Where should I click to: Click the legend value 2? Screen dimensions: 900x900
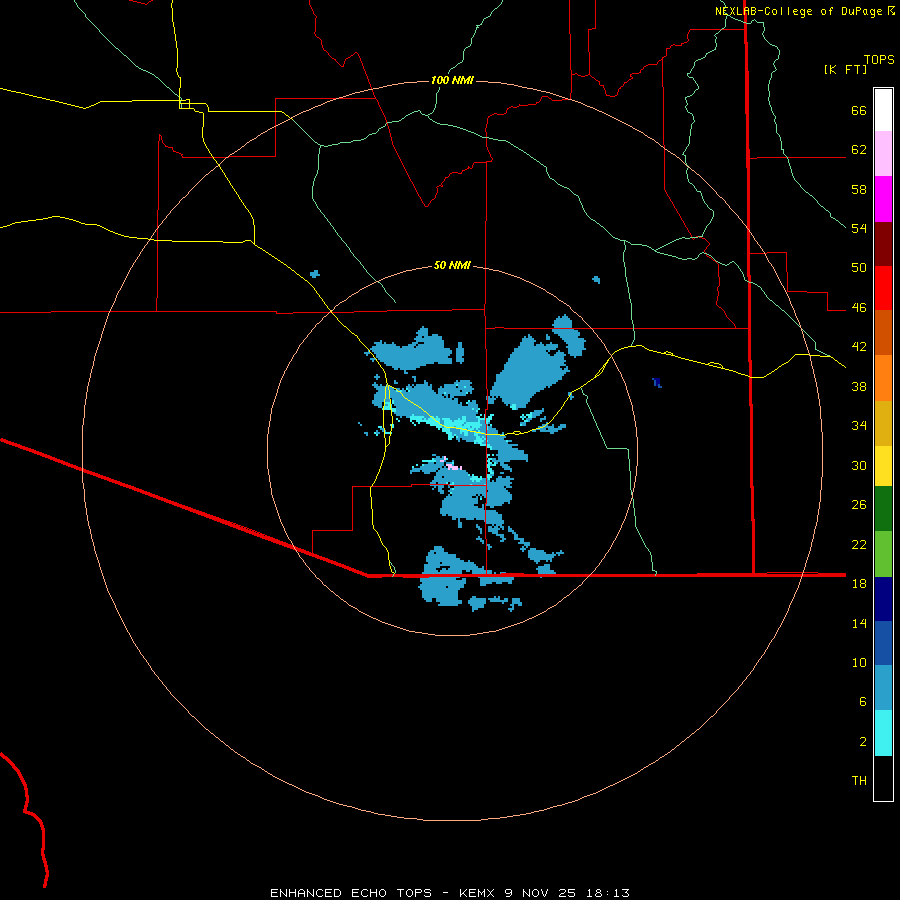coord(863,742)
